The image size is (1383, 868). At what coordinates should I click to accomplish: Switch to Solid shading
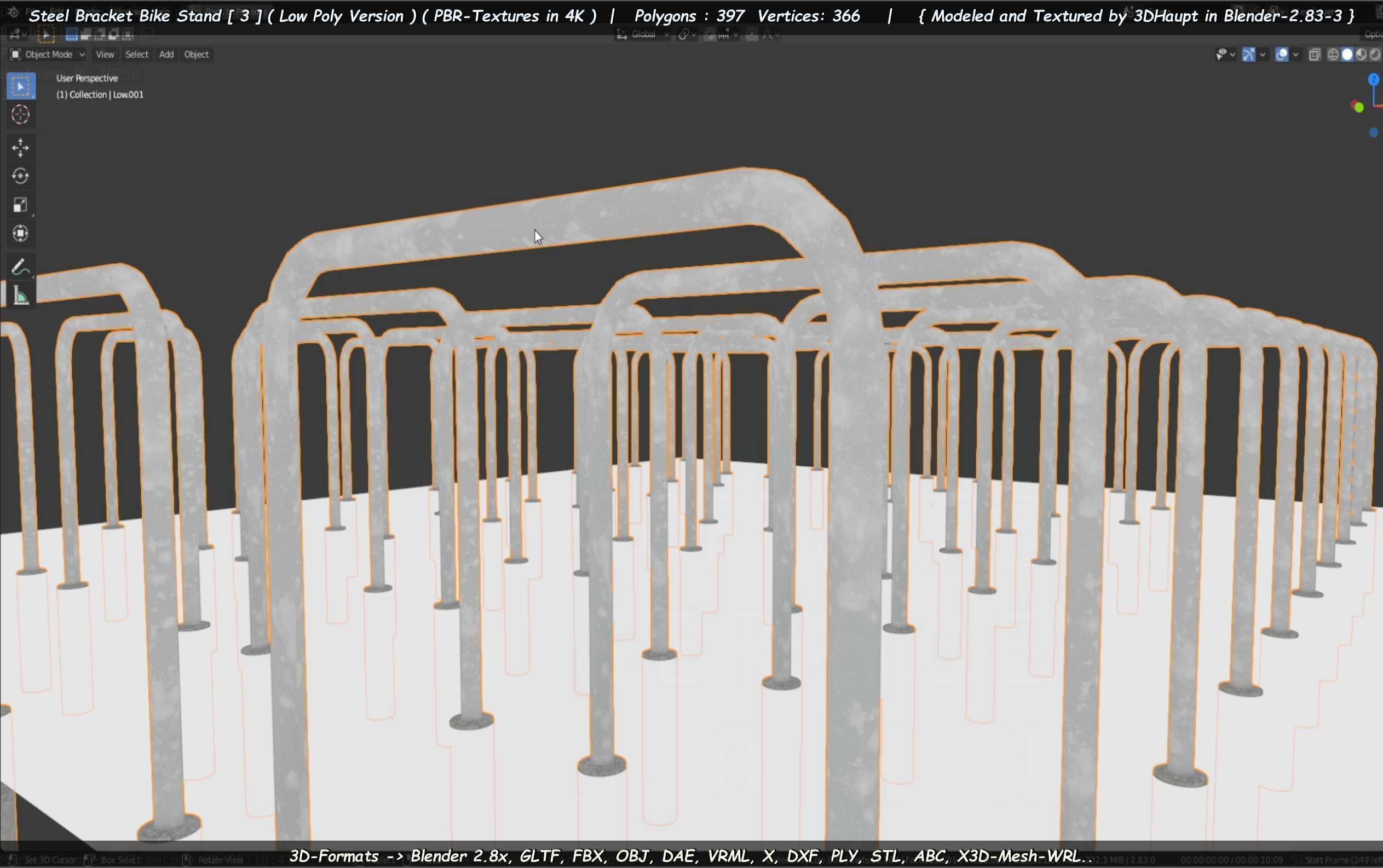click(x=1347, y=55)
